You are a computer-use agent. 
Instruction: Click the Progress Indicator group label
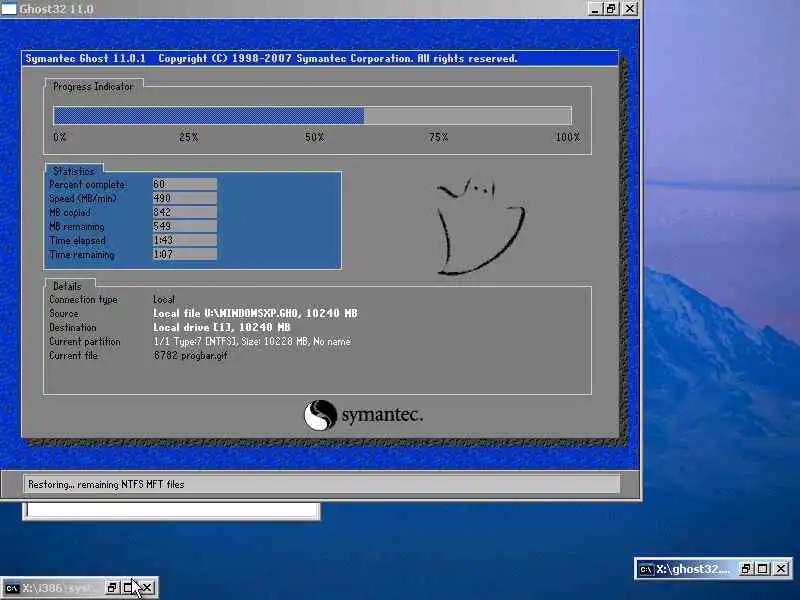pos(93,86)
